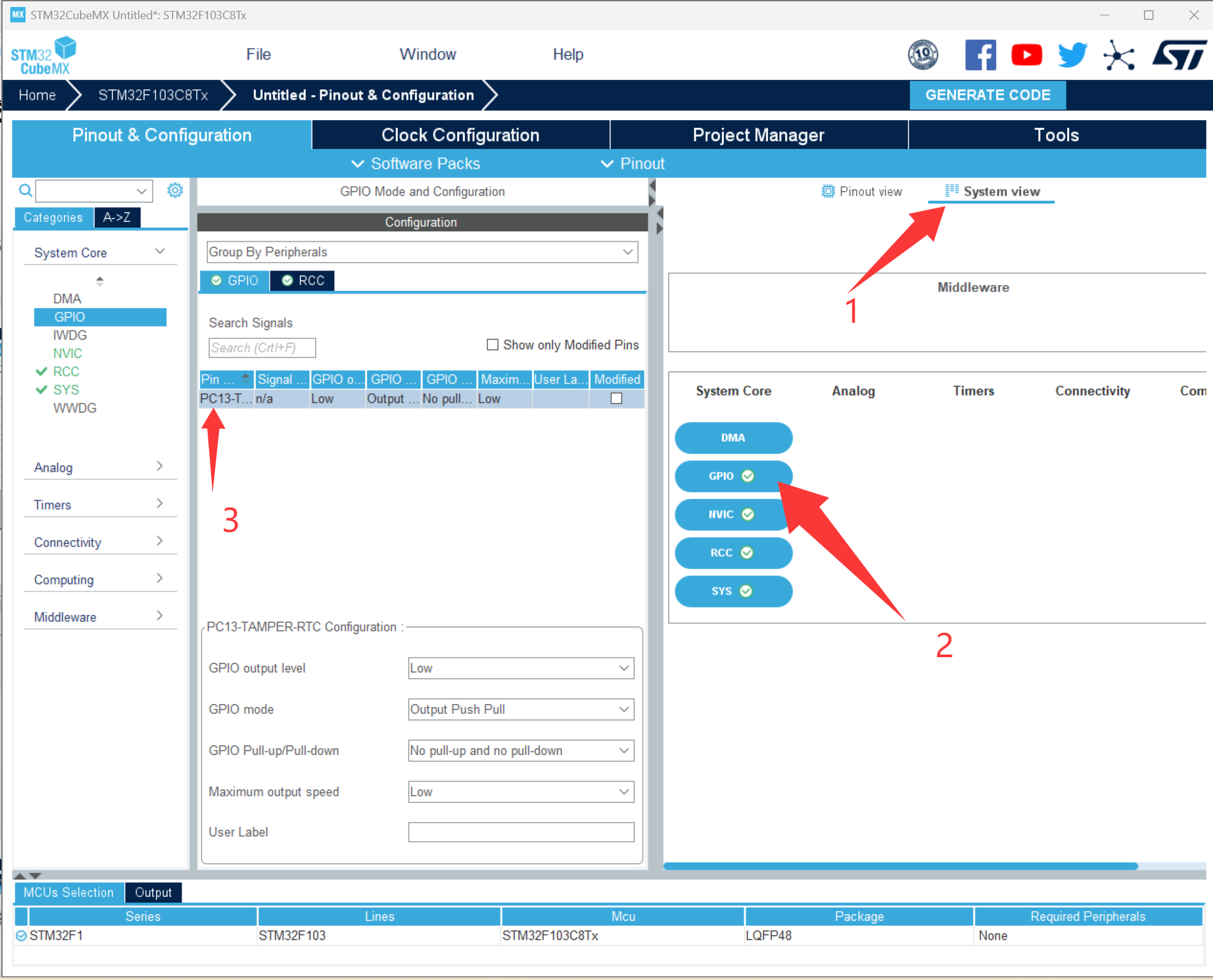Go to Home breadcrumb

37,95
